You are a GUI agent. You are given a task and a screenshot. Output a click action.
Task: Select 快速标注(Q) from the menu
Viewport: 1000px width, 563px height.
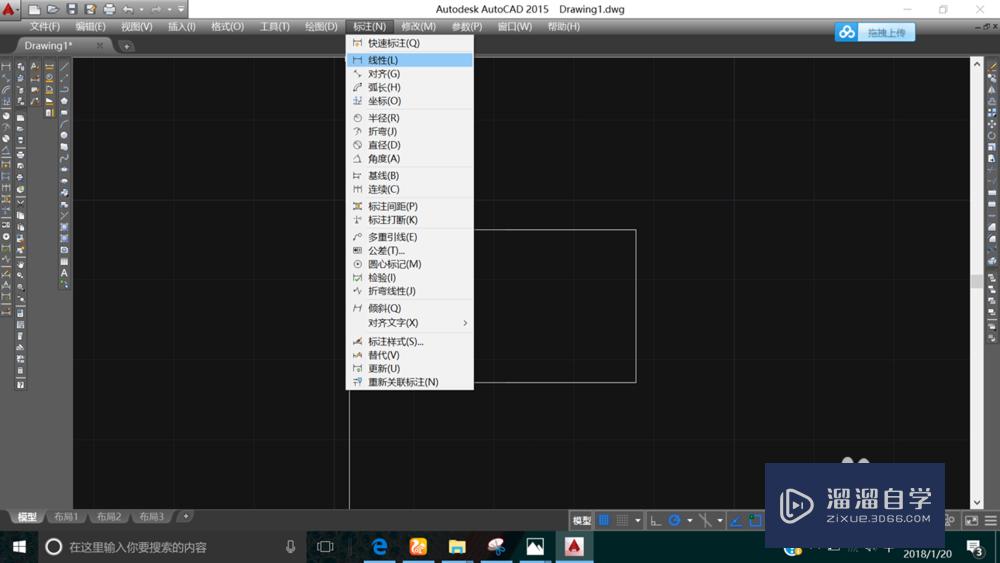(409, 43)
